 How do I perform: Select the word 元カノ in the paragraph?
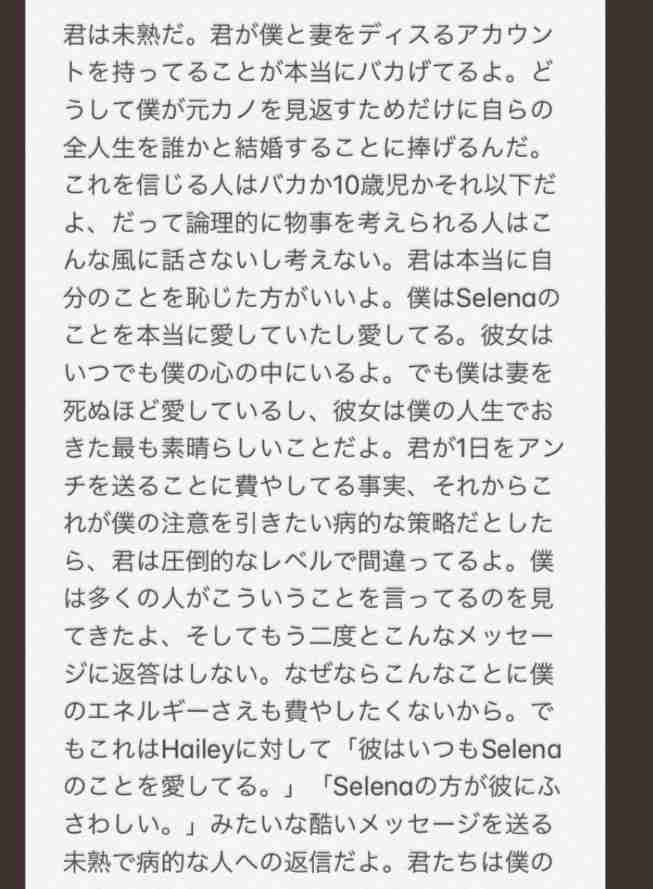(223, 109)
